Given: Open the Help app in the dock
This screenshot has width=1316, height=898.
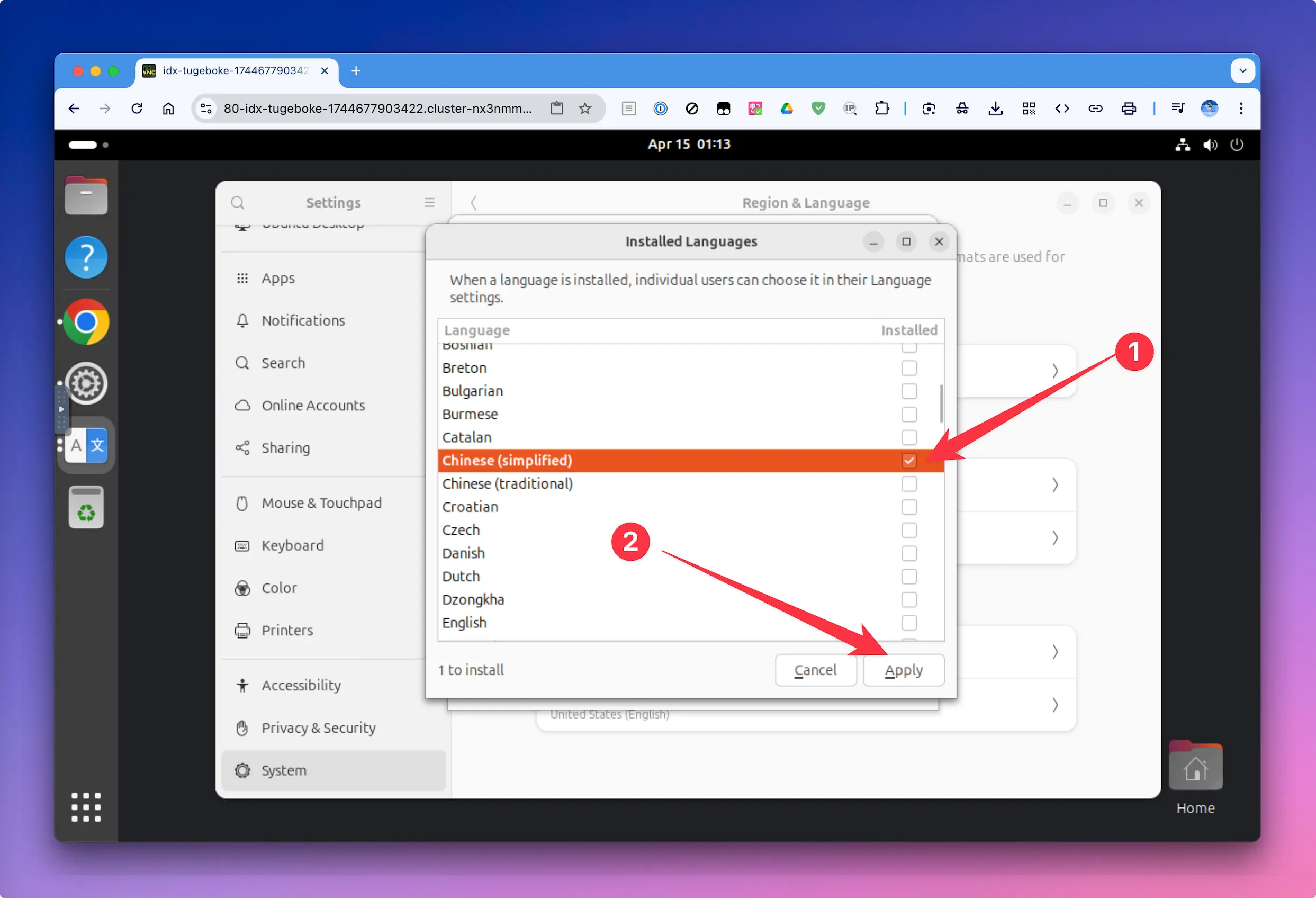Looking at the screenshot, I should point(86,257).
